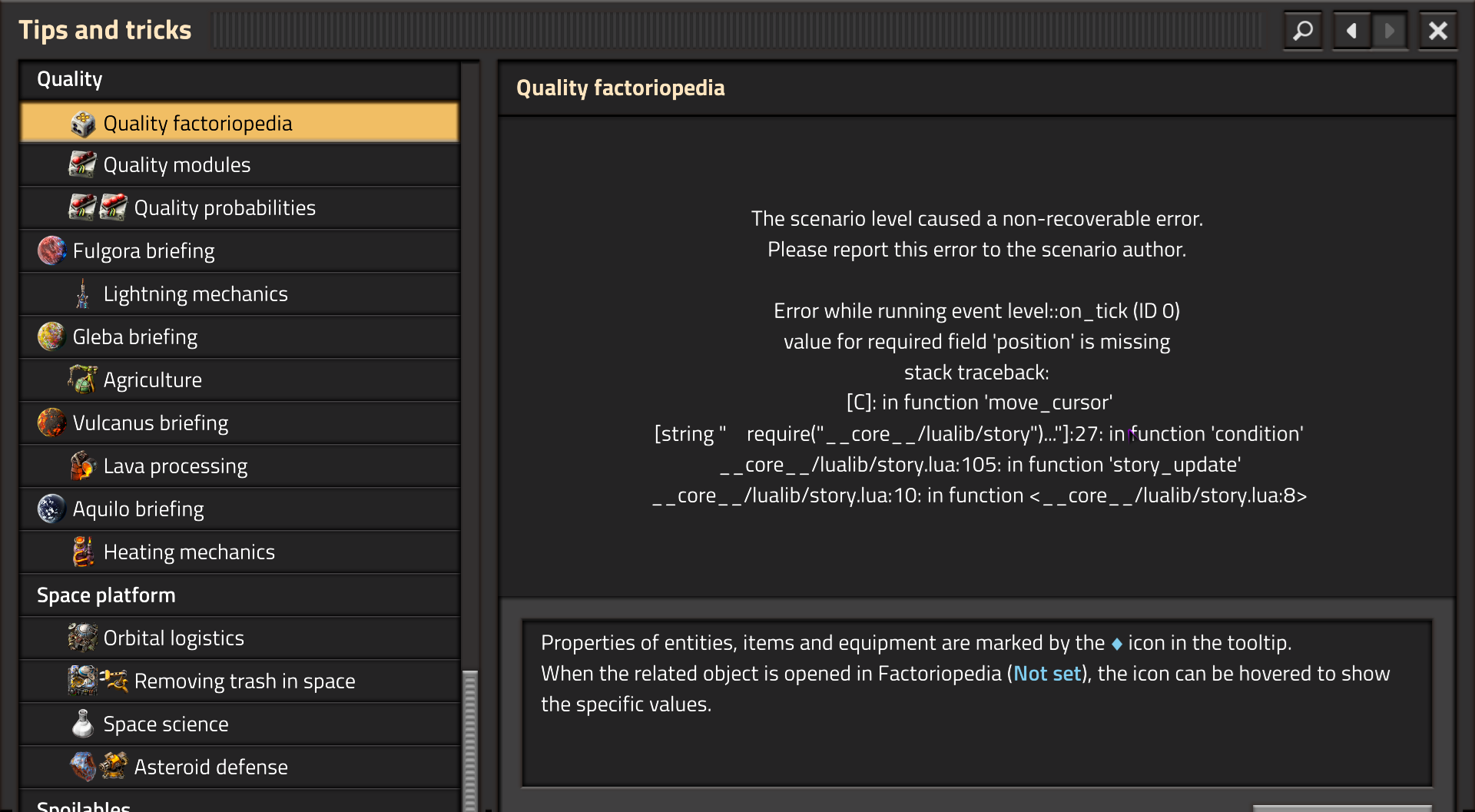The image size is (1475, 812).
Task: Open Removing trash in space tip
Action: [240, 681]
